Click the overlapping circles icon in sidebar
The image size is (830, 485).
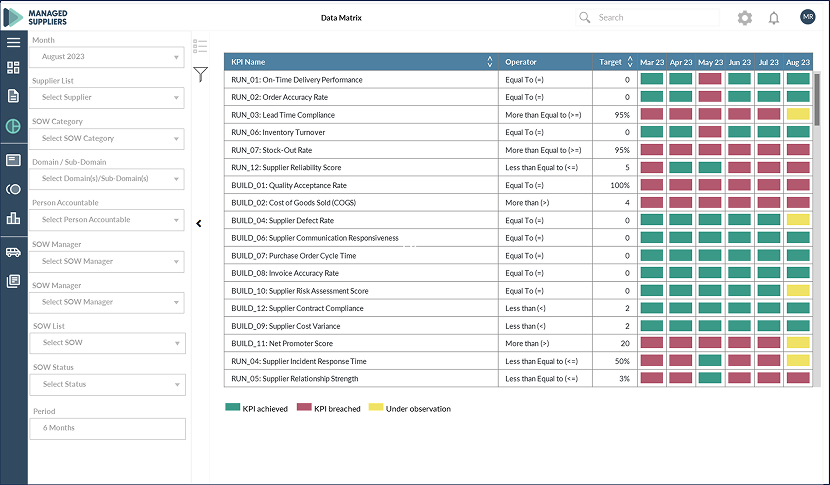[x=13, y=189]
